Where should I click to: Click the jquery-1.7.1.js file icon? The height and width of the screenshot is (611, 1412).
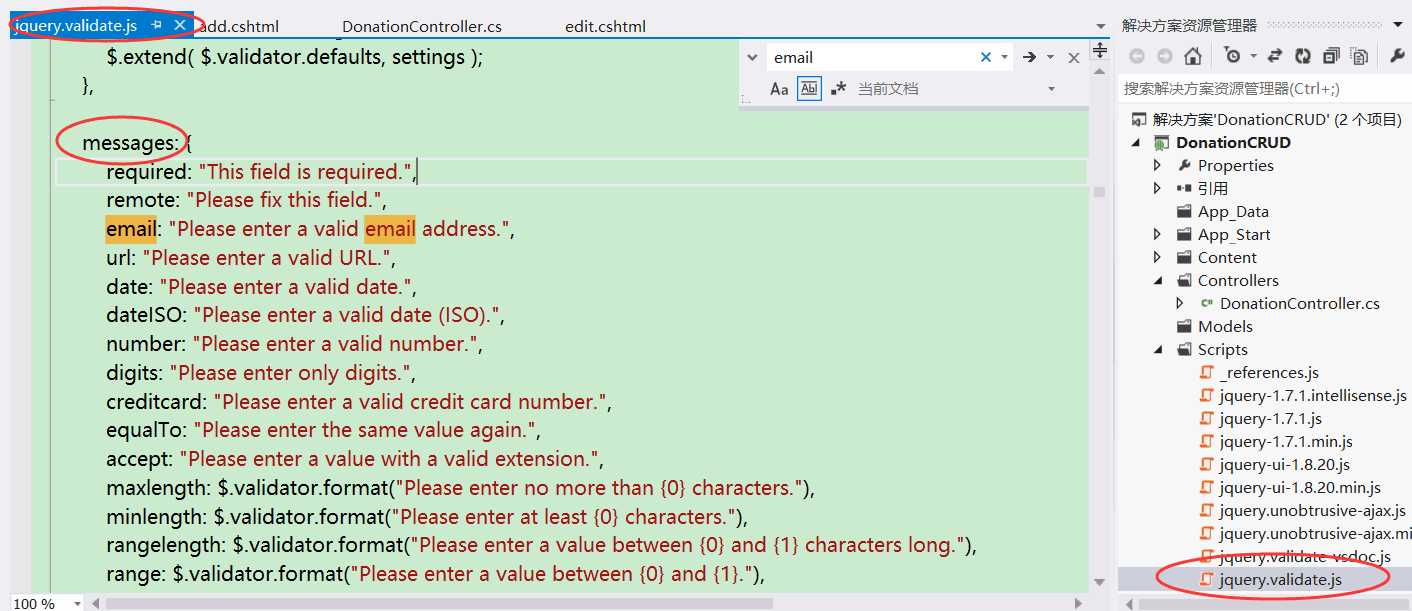click(1207, 418)
